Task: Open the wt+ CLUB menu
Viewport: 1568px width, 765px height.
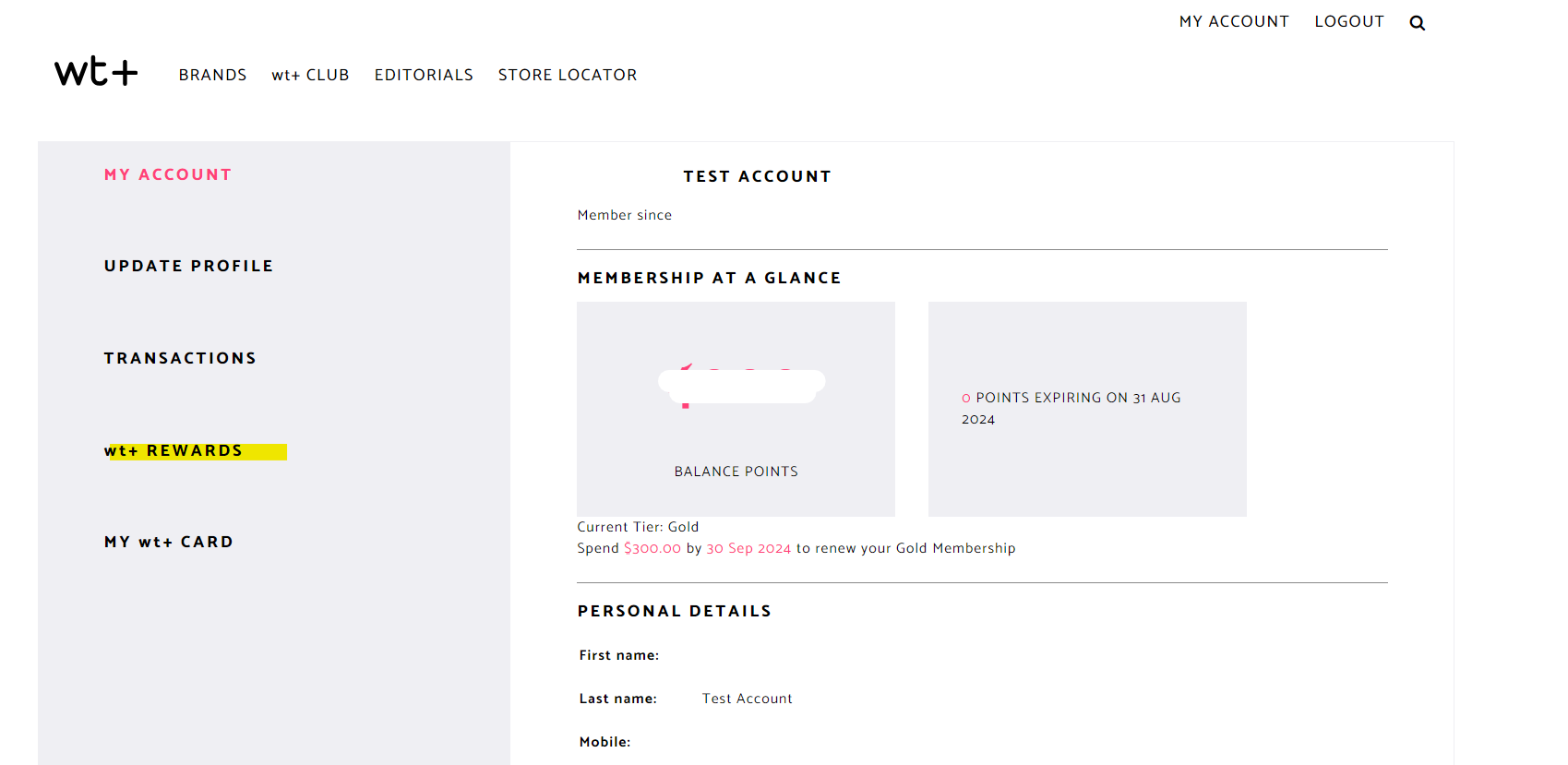Action: tap(310, 75)
